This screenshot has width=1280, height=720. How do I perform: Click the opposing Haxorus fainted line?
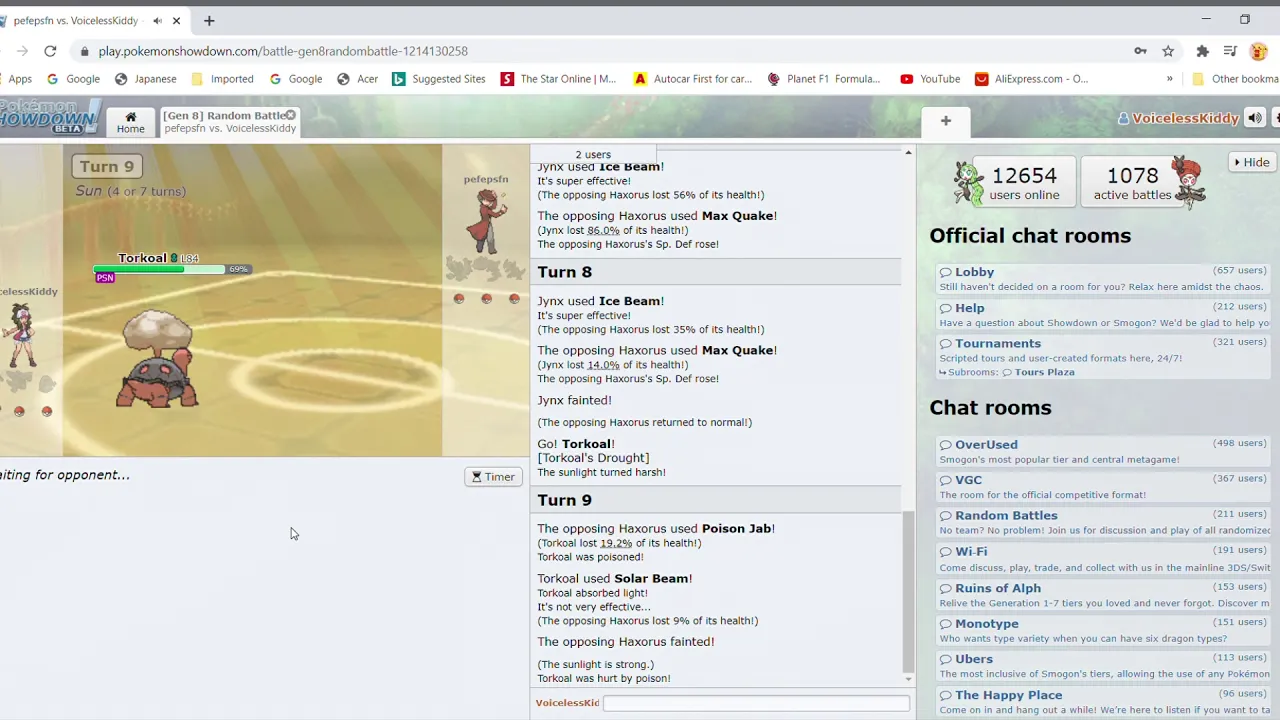click(x=626, y=642)
